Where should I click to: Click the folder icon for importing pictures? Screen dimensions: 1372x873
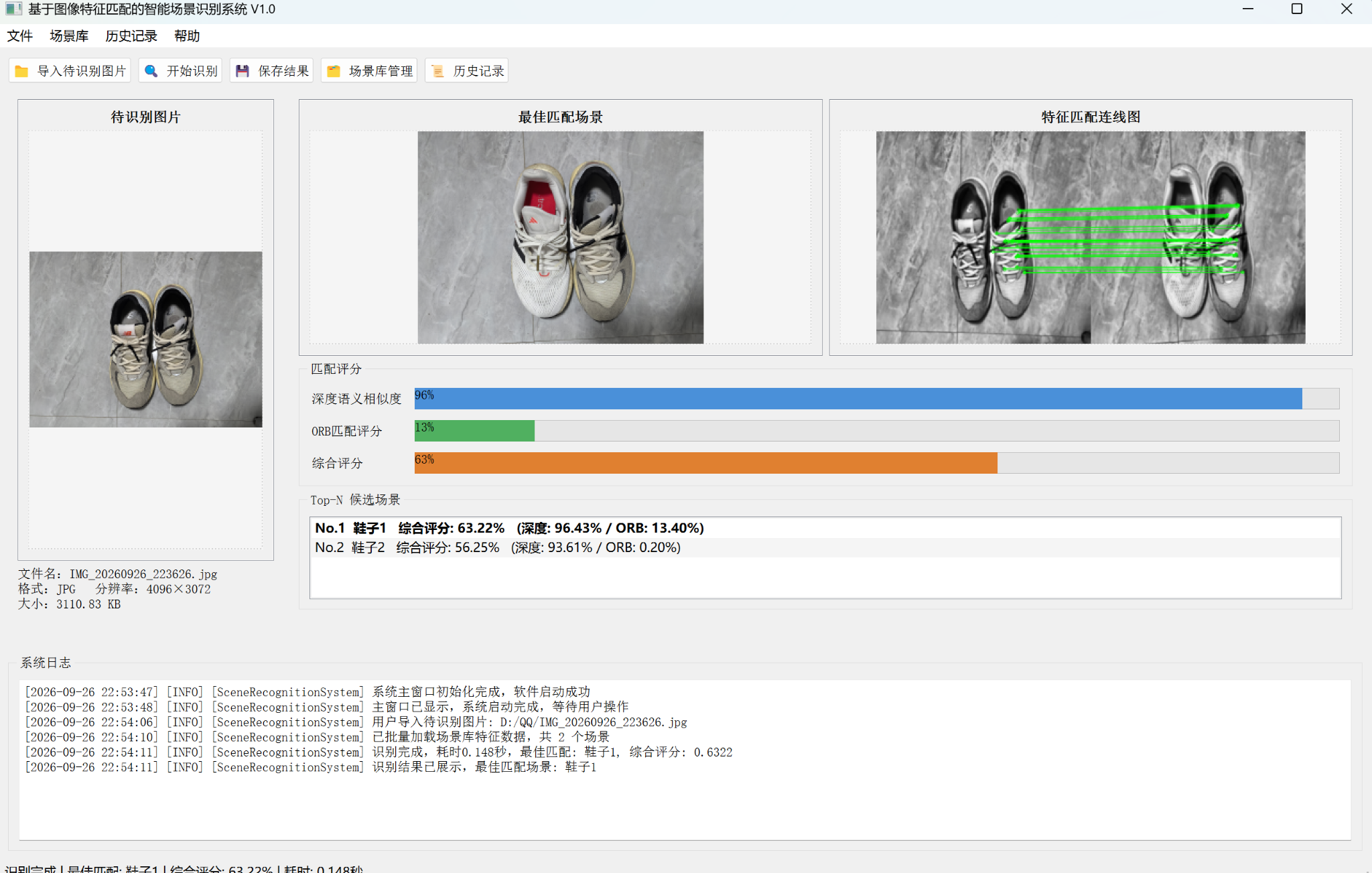click(21, 71)
